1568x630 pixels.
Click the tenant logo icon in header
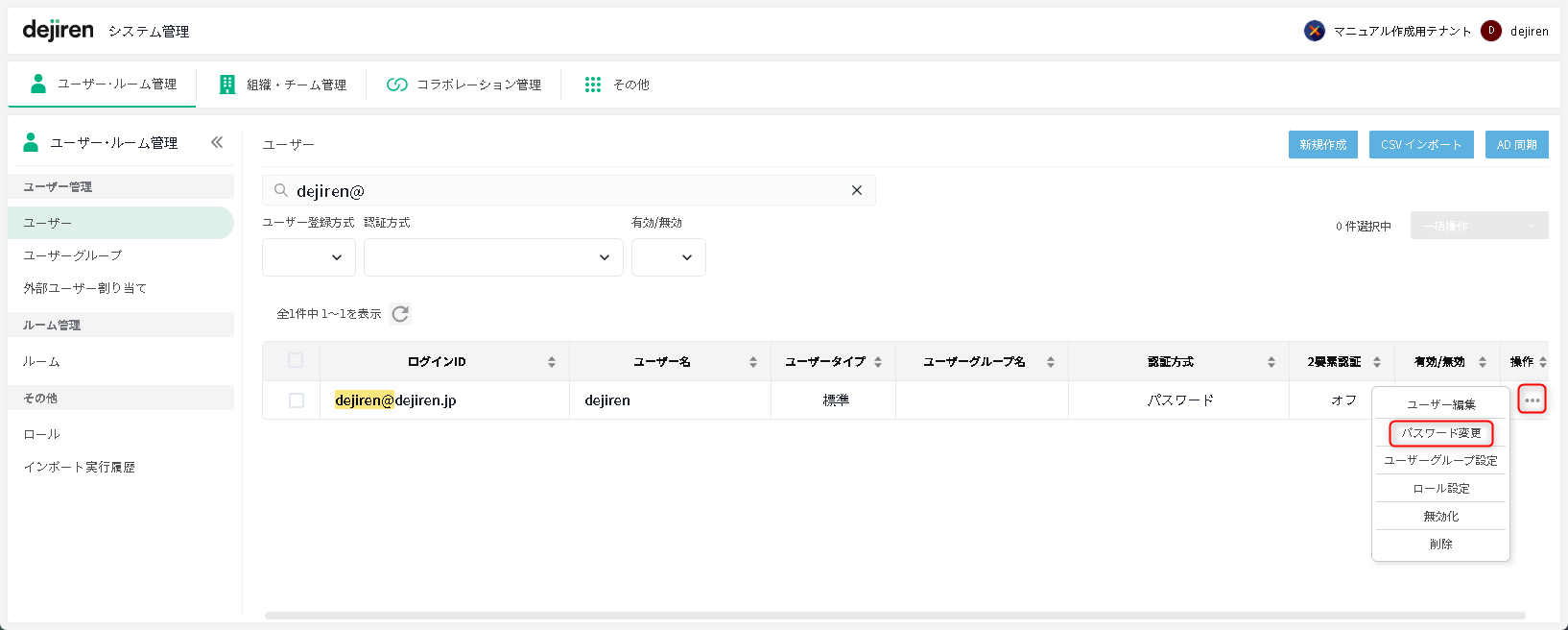pyautogui.click(x=1315, y=31)
